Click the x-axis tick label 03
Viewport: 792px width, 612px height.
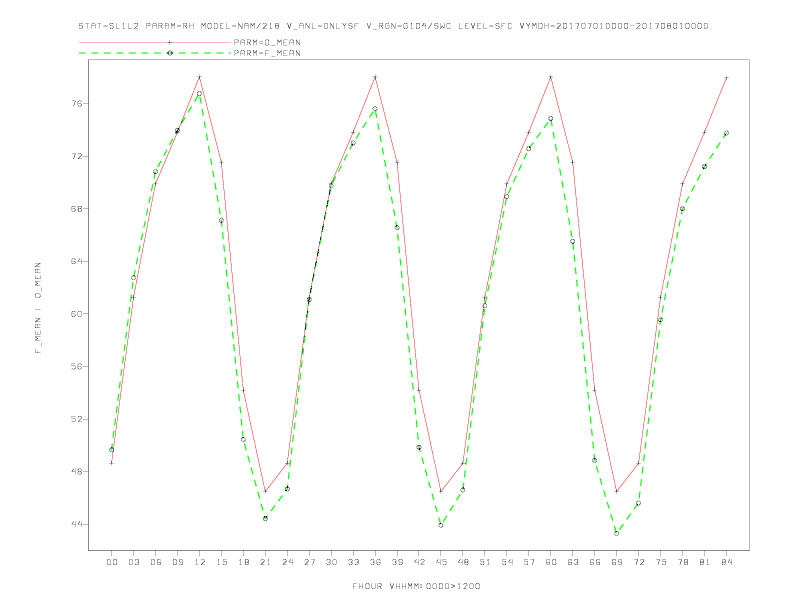(133, 562)
